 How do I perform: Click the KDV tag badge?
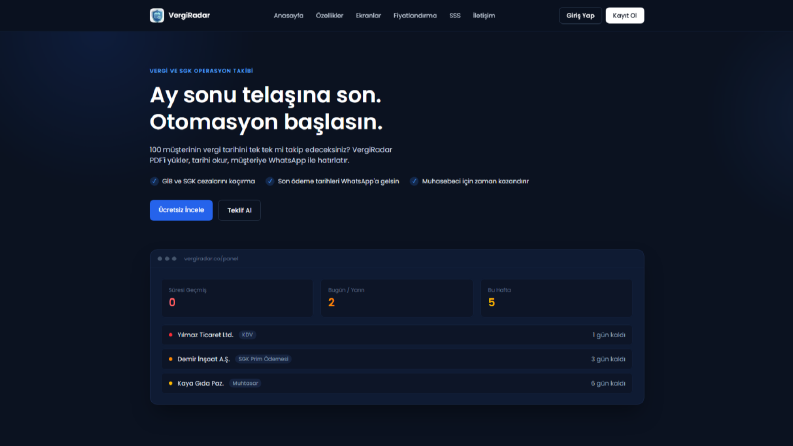click(247, 335)
